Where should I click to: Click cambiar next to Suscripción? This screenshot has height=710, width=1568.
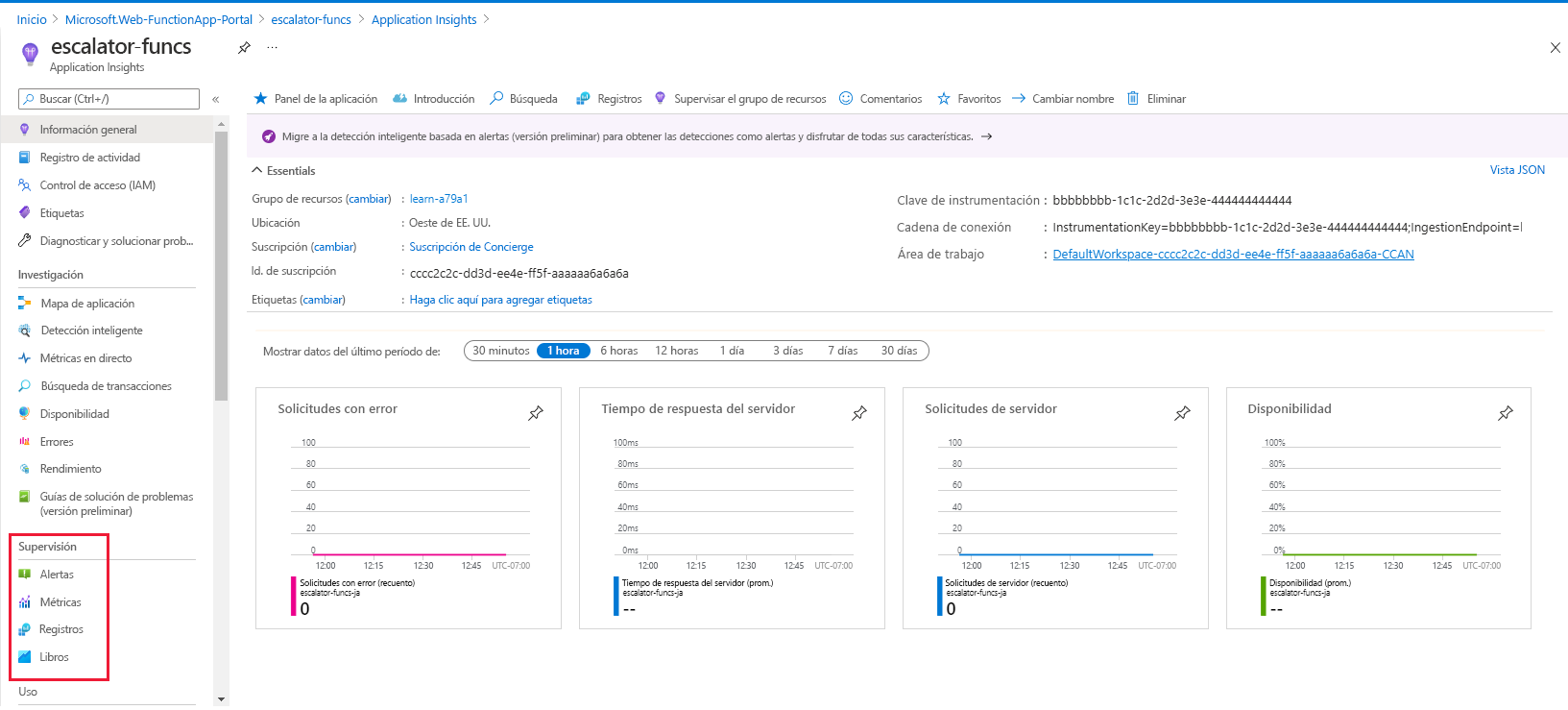coord(334,247)
